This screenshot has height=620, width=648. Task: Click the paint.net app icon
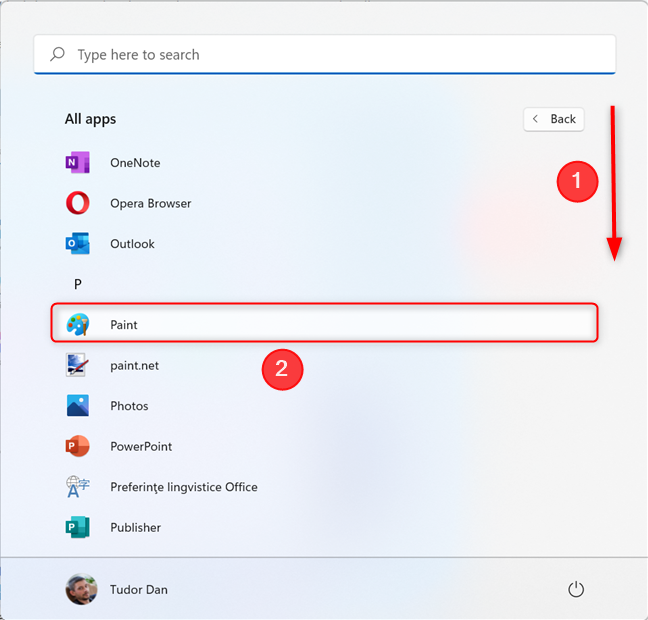pyautogui.click(x=76, y=365)
